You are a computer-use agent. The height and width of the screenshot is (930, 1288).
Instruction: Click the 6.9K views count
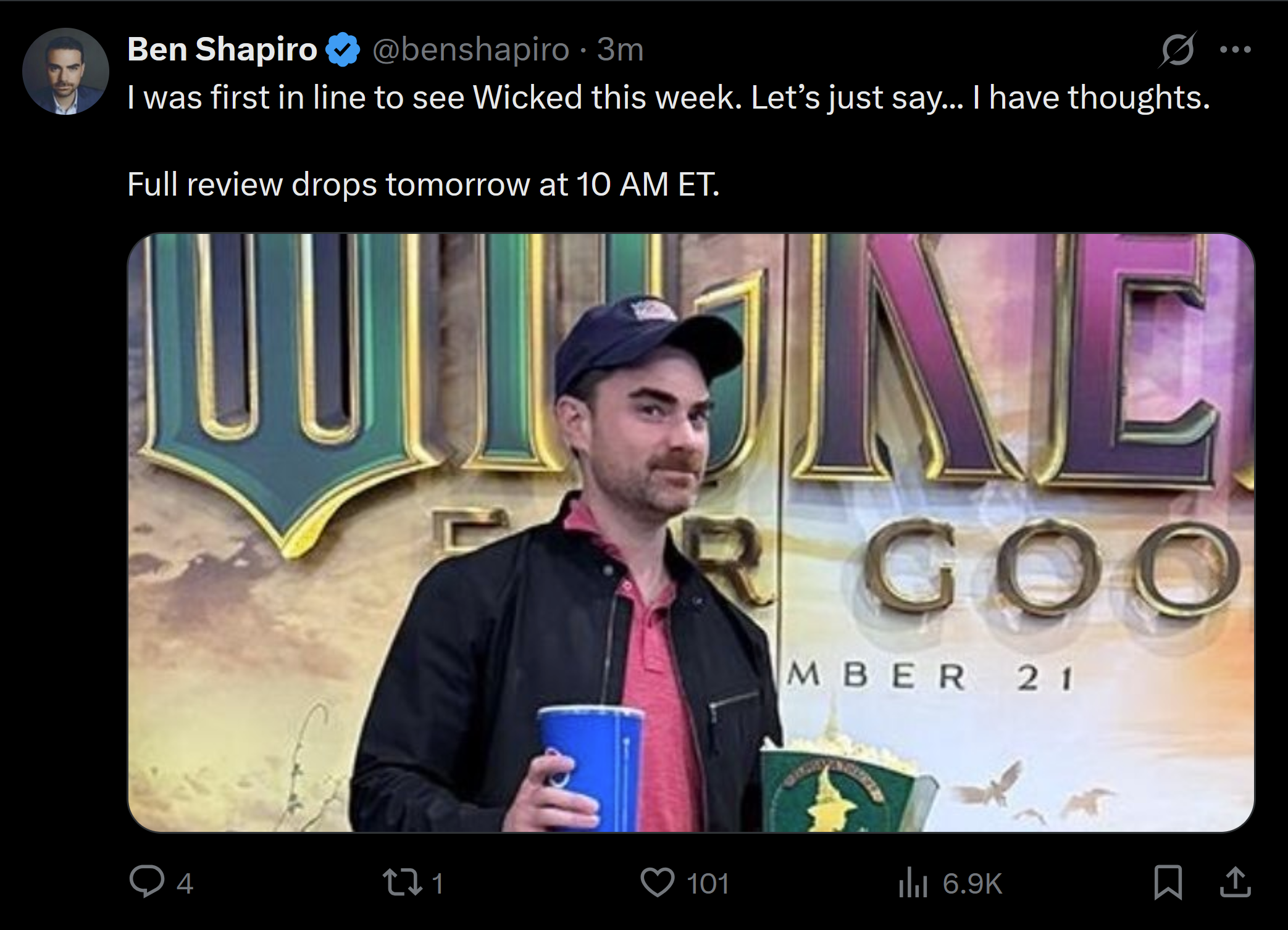[972, 883]
